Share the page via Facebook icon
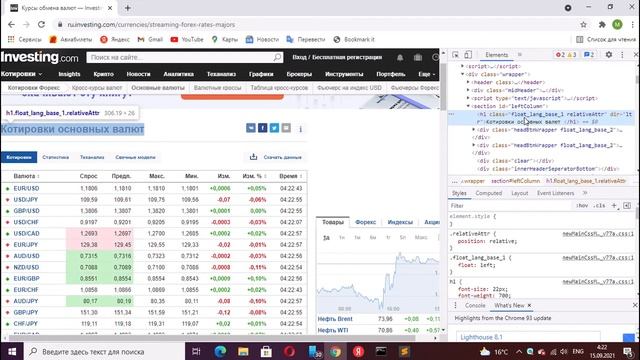640x360 pixels. 262,128
